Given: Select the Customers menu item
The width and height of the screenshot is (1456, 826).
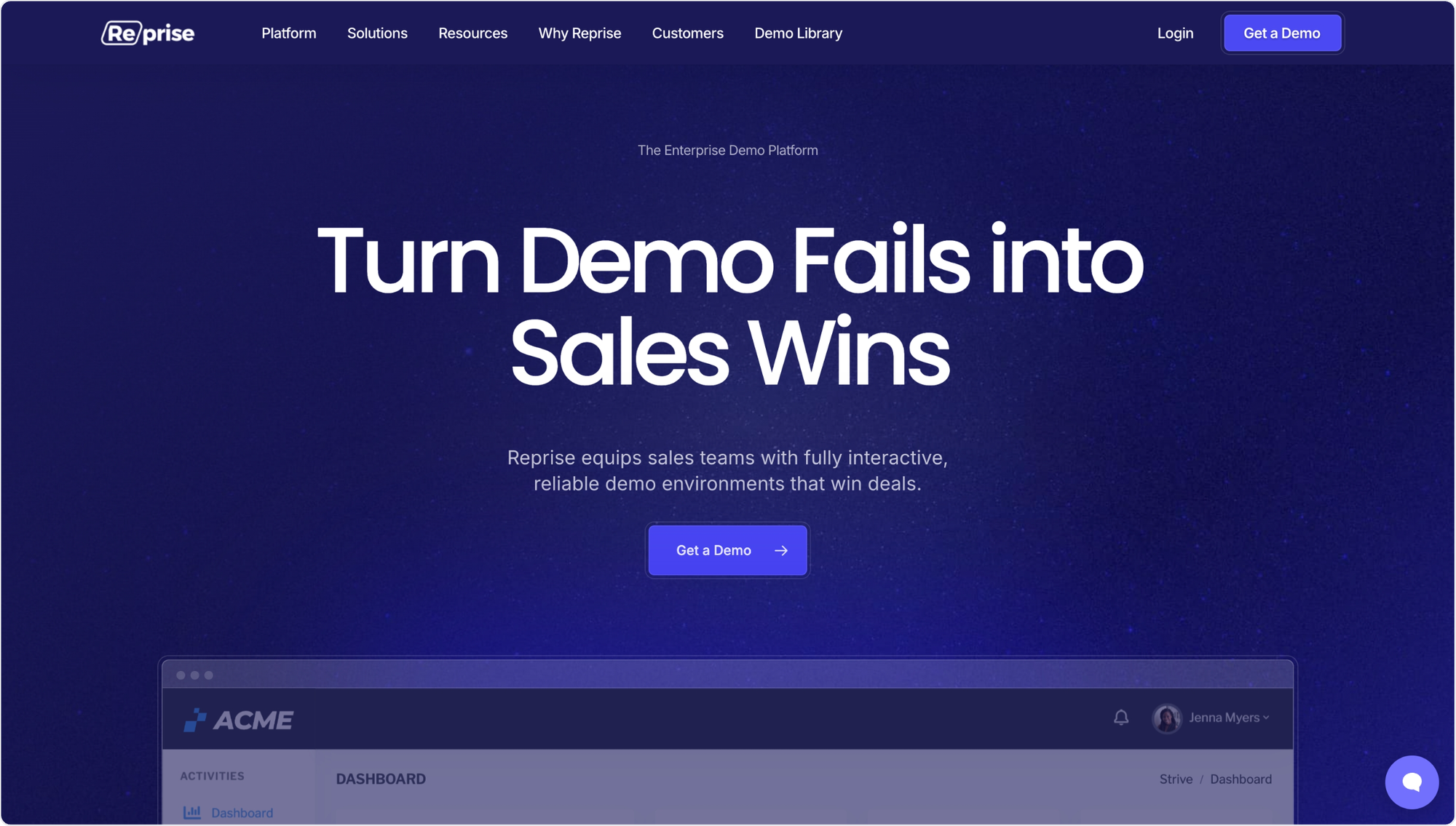Looking at the screenshot, I should pos(688,33).
